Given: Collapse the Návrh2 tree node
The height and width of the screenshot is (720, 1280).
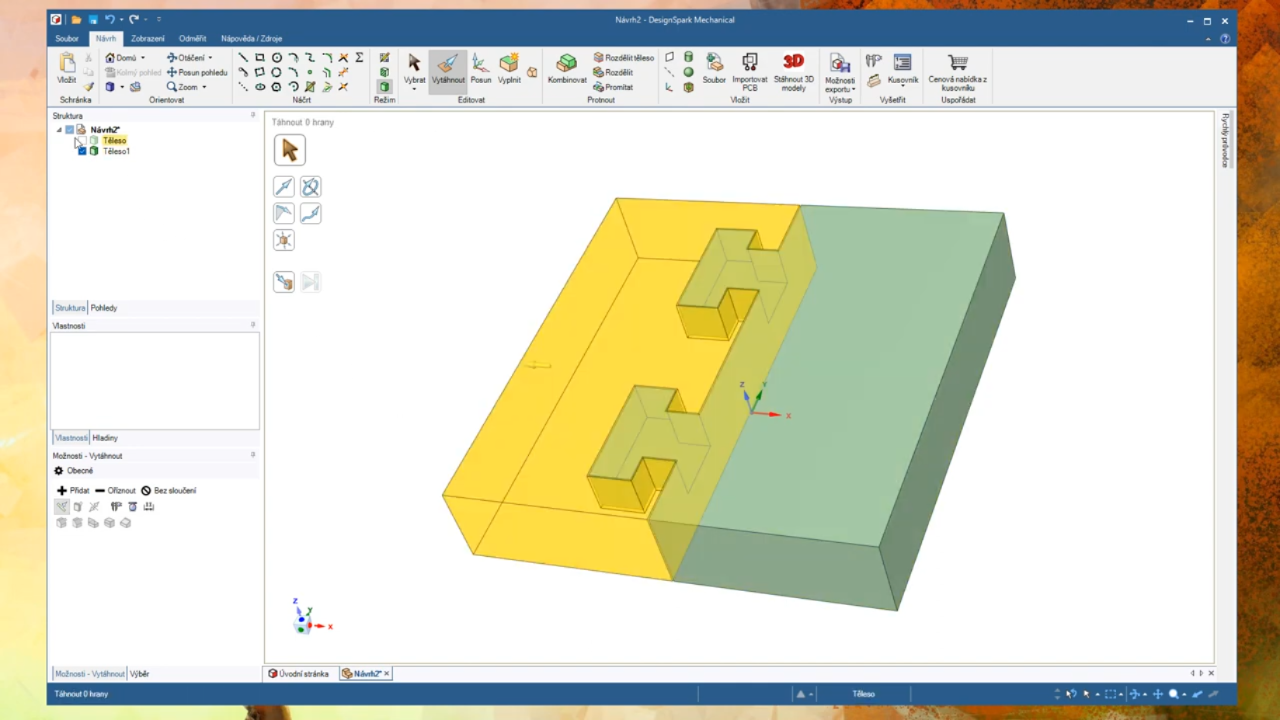Looking at the screenshot, I should tap(59, 130).
